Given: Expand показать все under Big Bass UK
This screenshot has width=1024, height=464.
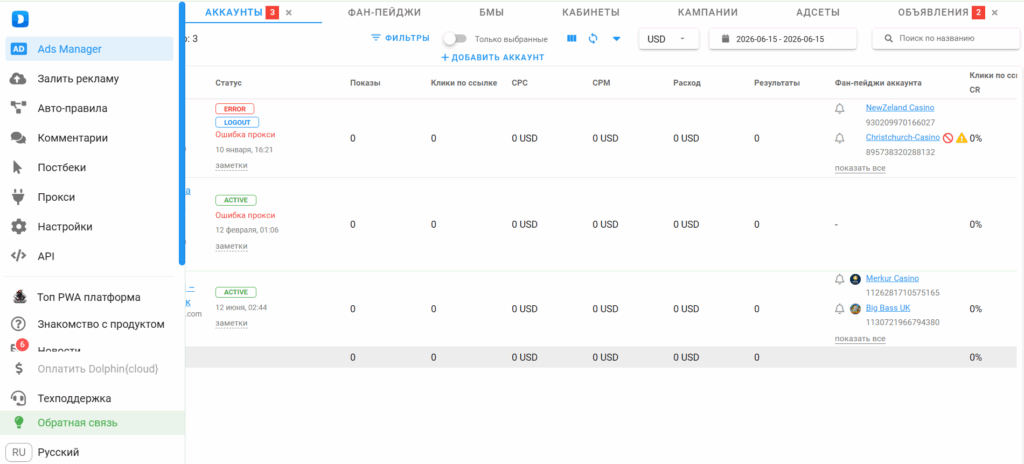Looking at the screenshot, I should tap(860, 339).
